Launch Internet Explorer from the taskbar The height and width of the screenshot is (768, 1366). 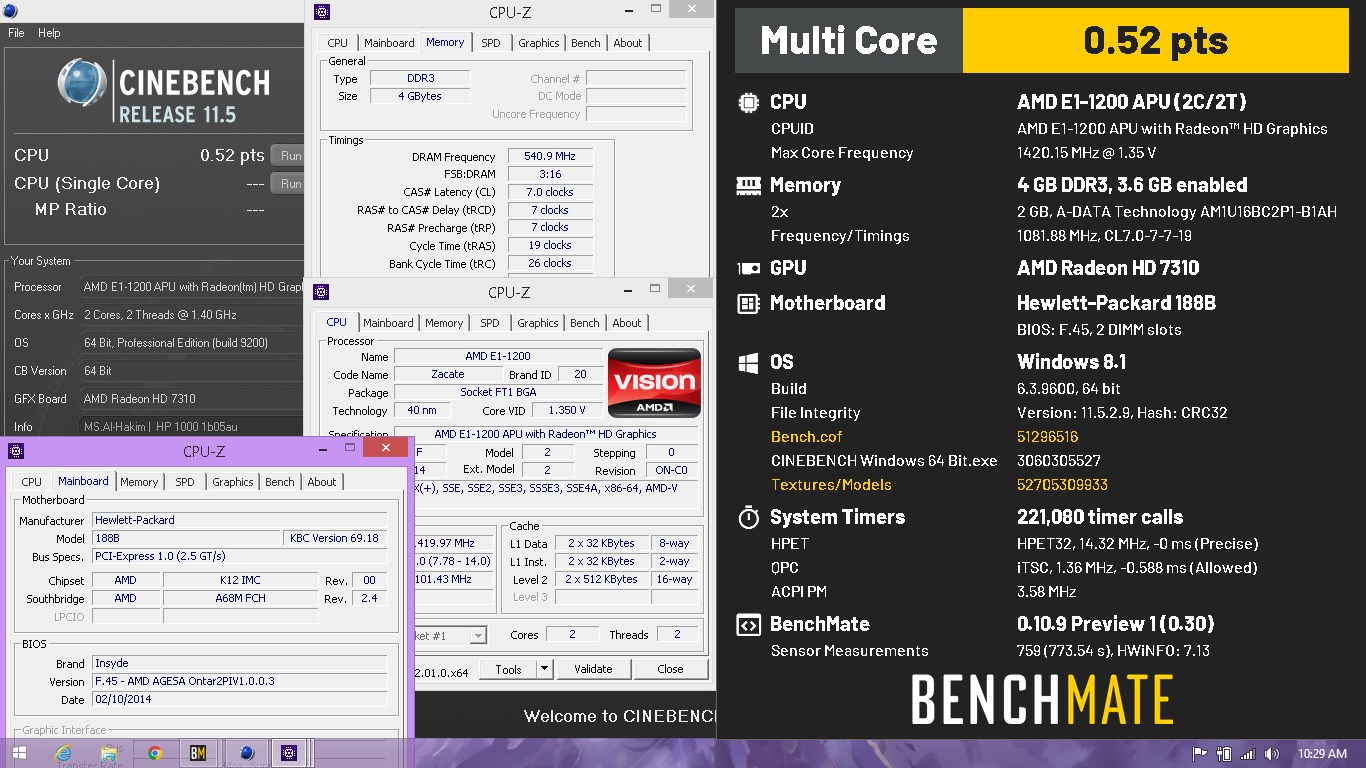point(64,753)
